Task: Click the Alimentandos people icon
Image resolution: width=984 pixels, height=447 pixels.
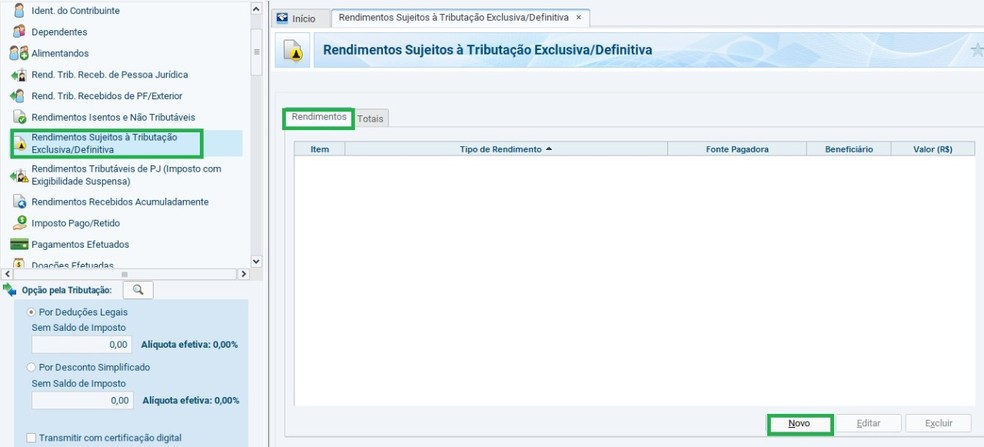Action: tap(18, 53)
